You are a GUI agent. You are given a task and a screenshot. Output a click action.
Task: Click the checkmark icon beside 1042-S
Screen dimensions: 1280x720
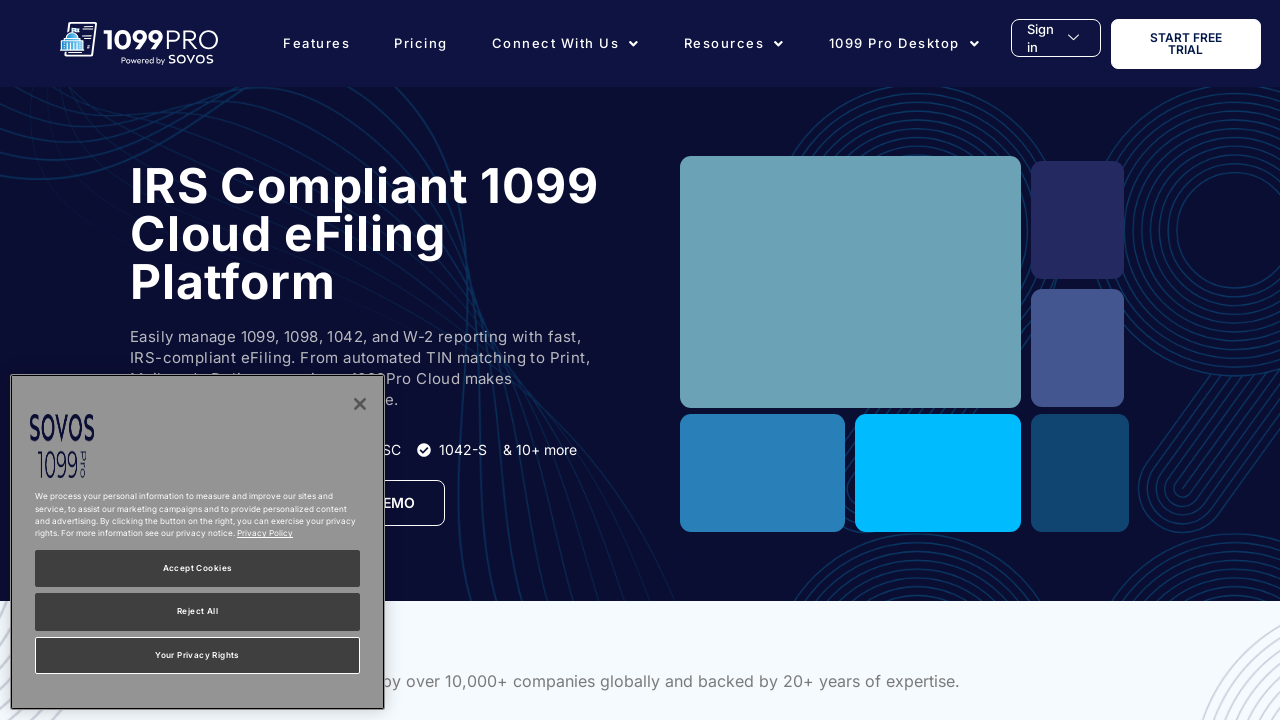(424, 450)
